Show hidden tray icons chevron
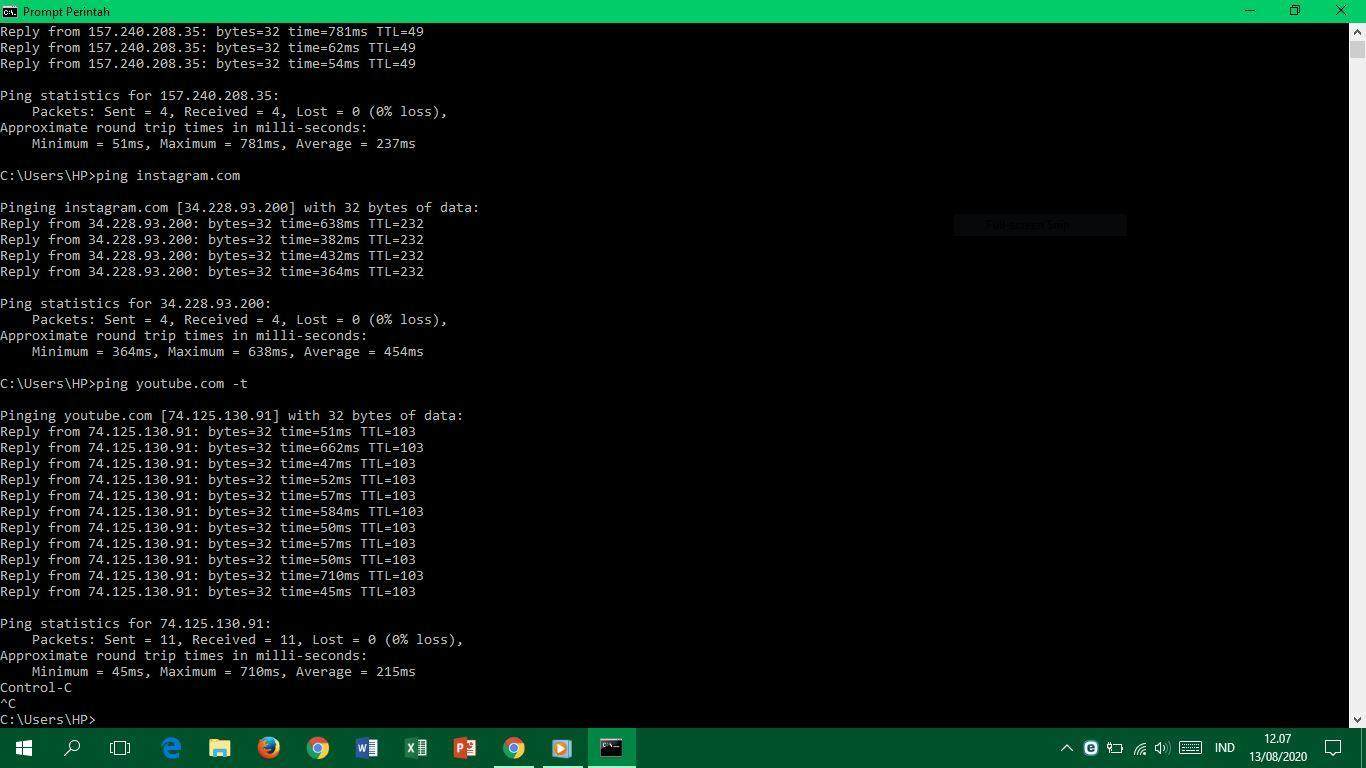The height and width of the screenshot is (768, 1366). pos(1067,748)
